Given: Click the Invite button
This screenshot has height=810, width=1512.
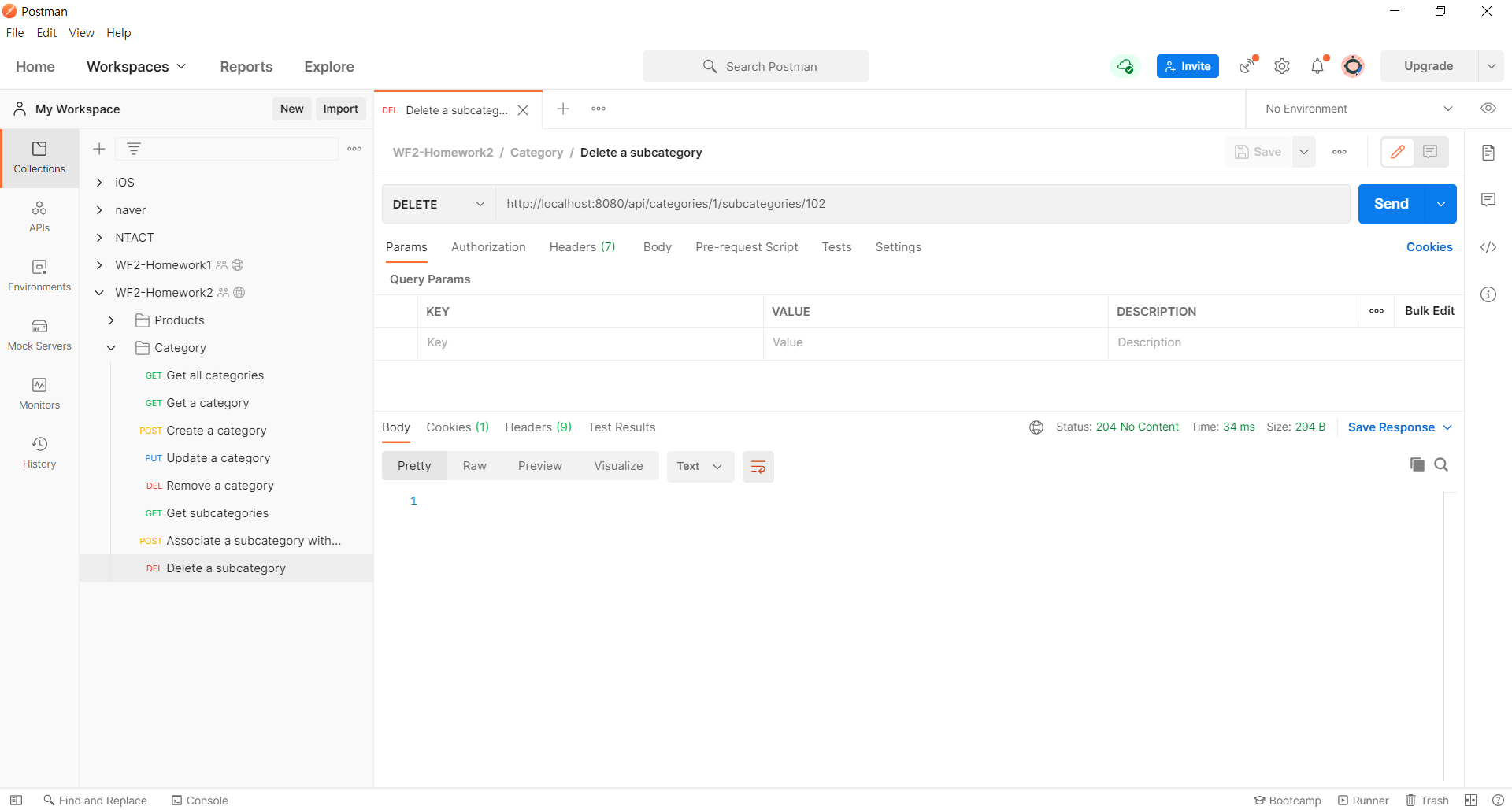Looking at the screenshot, I should point(1188,66).
